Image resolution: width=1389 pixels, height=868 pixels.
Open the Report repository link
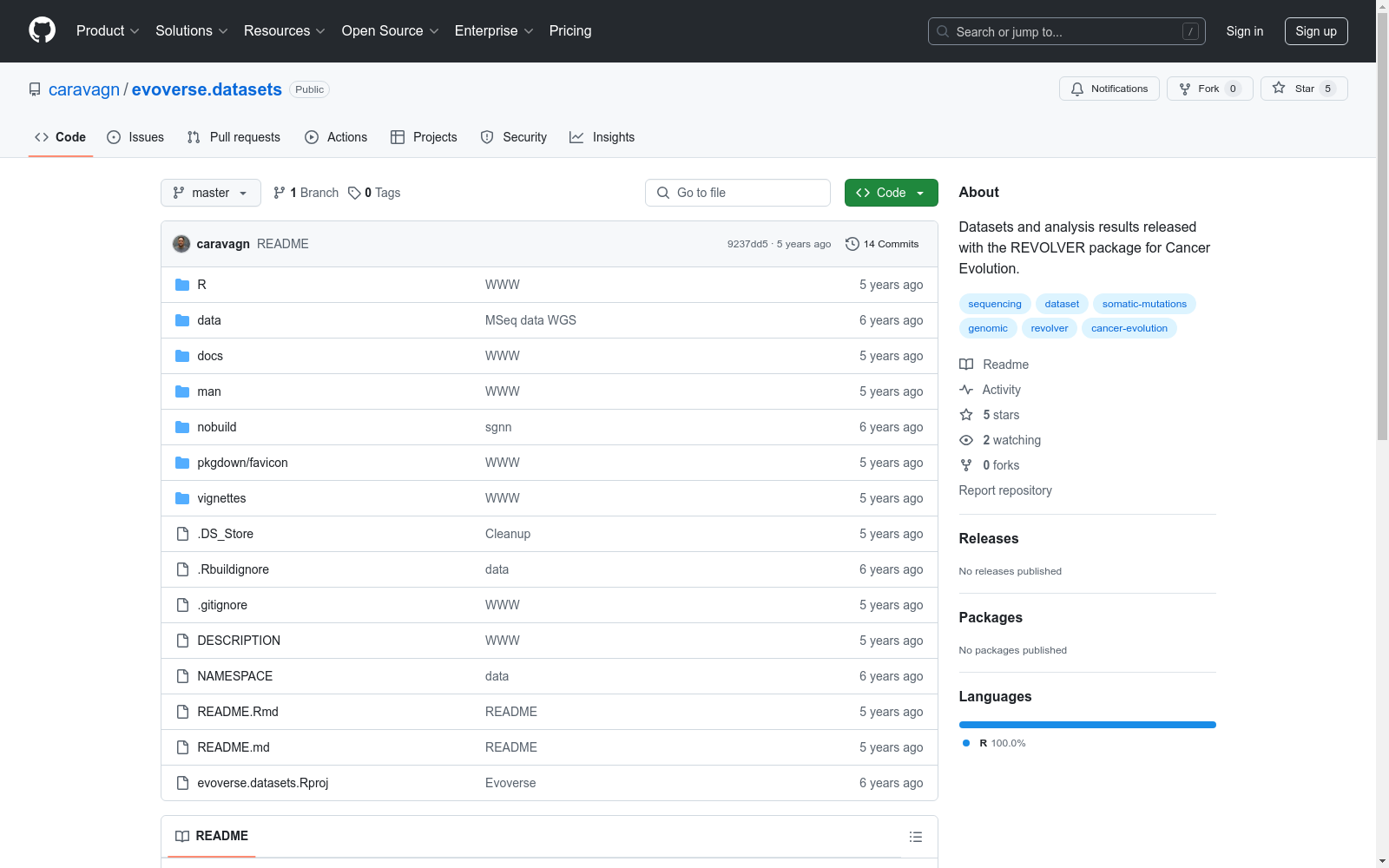click(x=1005, y=490)
